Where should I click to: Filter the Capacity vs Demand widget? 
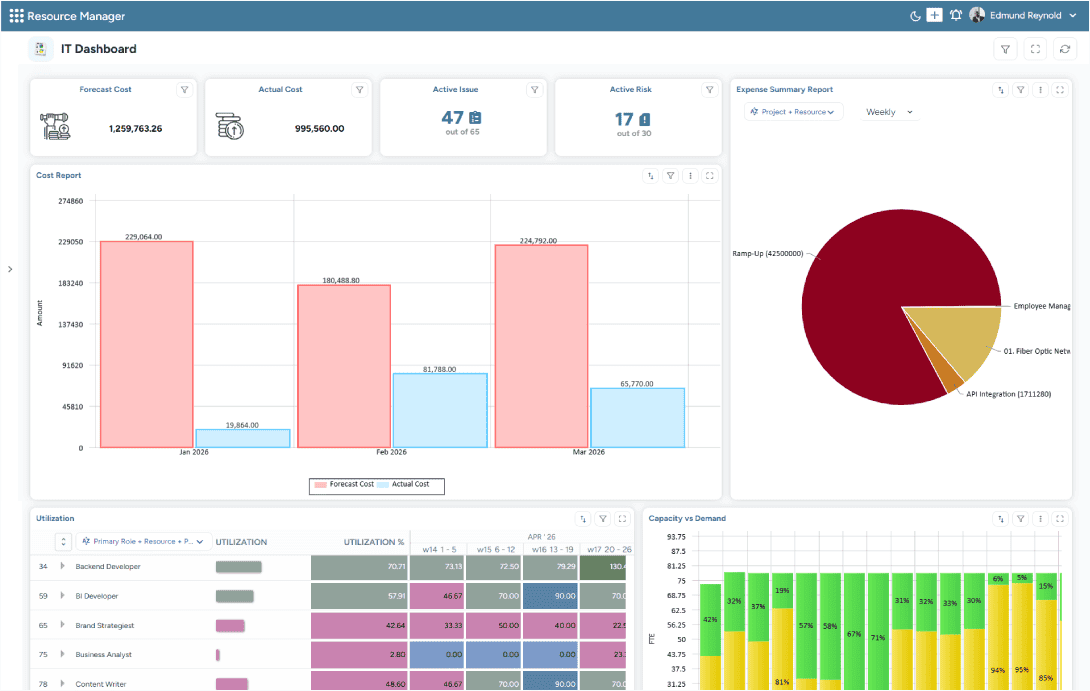click(1020, 519)
